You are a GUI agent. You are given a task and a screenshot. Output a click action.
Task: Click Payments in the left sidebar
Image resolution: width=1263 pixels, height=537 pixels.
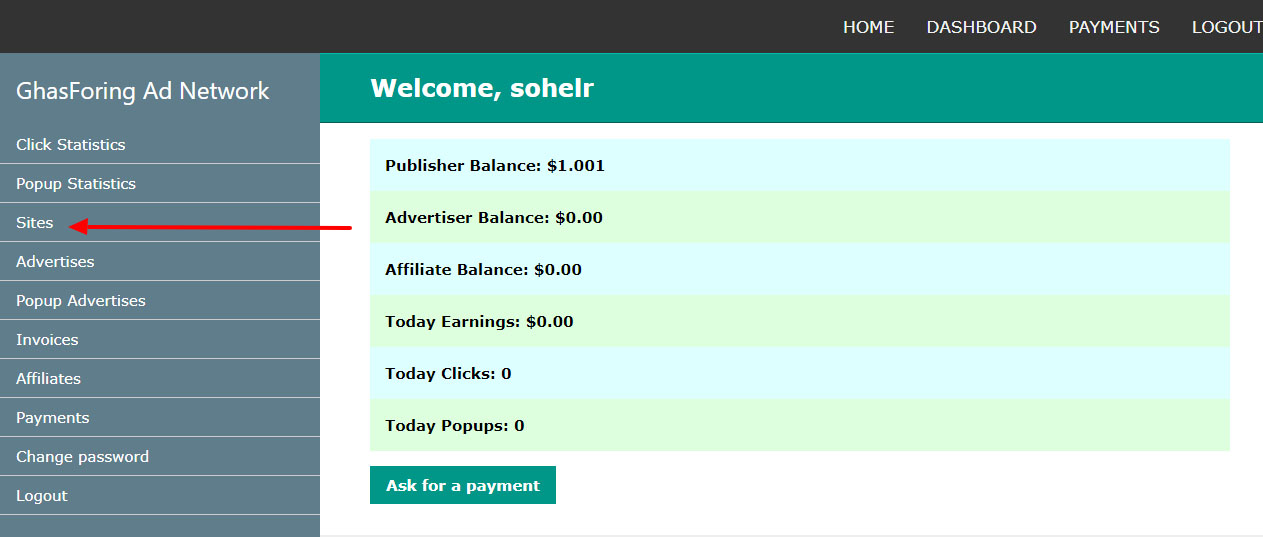pyautogui.click(x=53, y=418)
